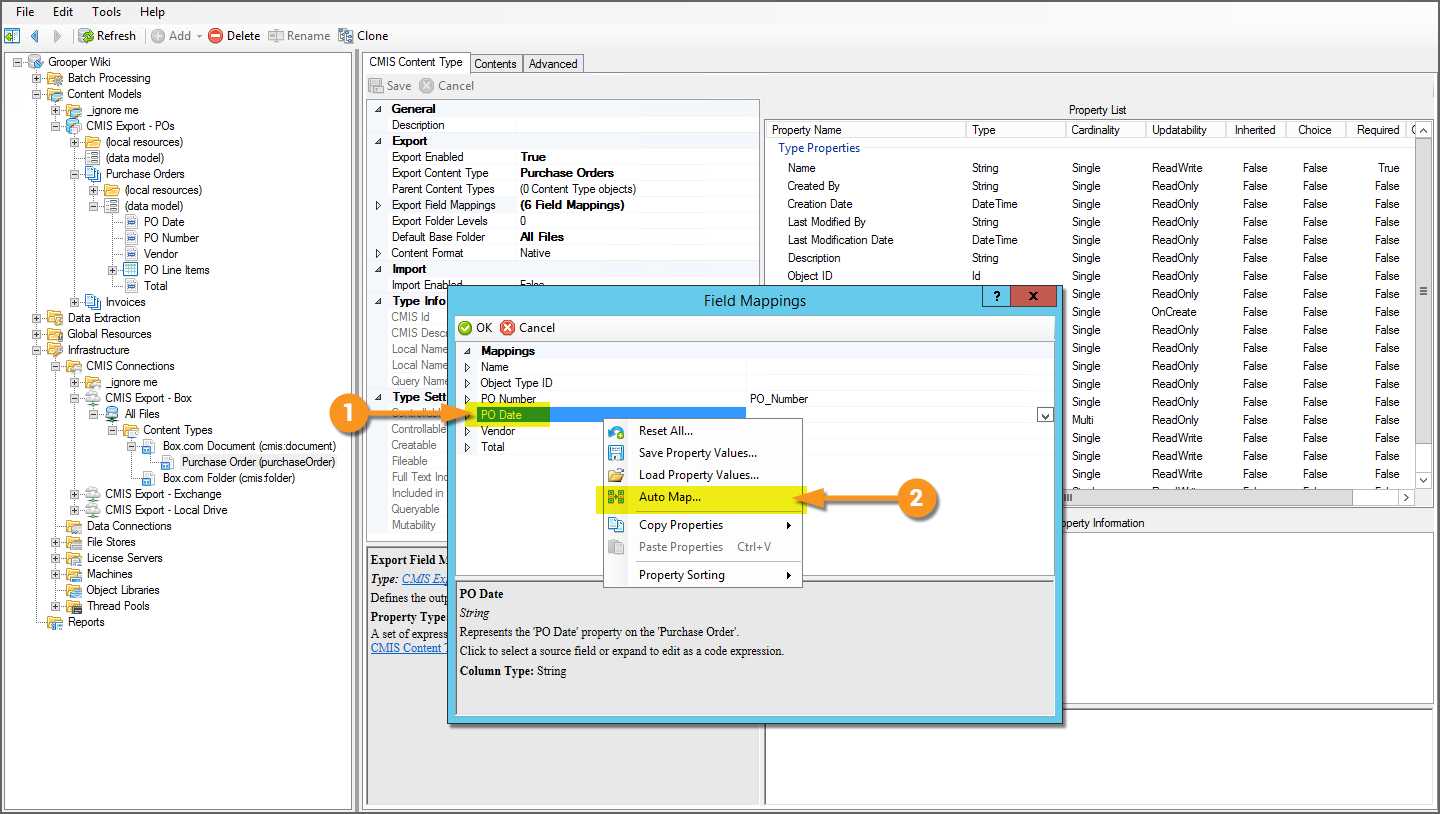Click the Export Enabled True value

click(533, 157)
